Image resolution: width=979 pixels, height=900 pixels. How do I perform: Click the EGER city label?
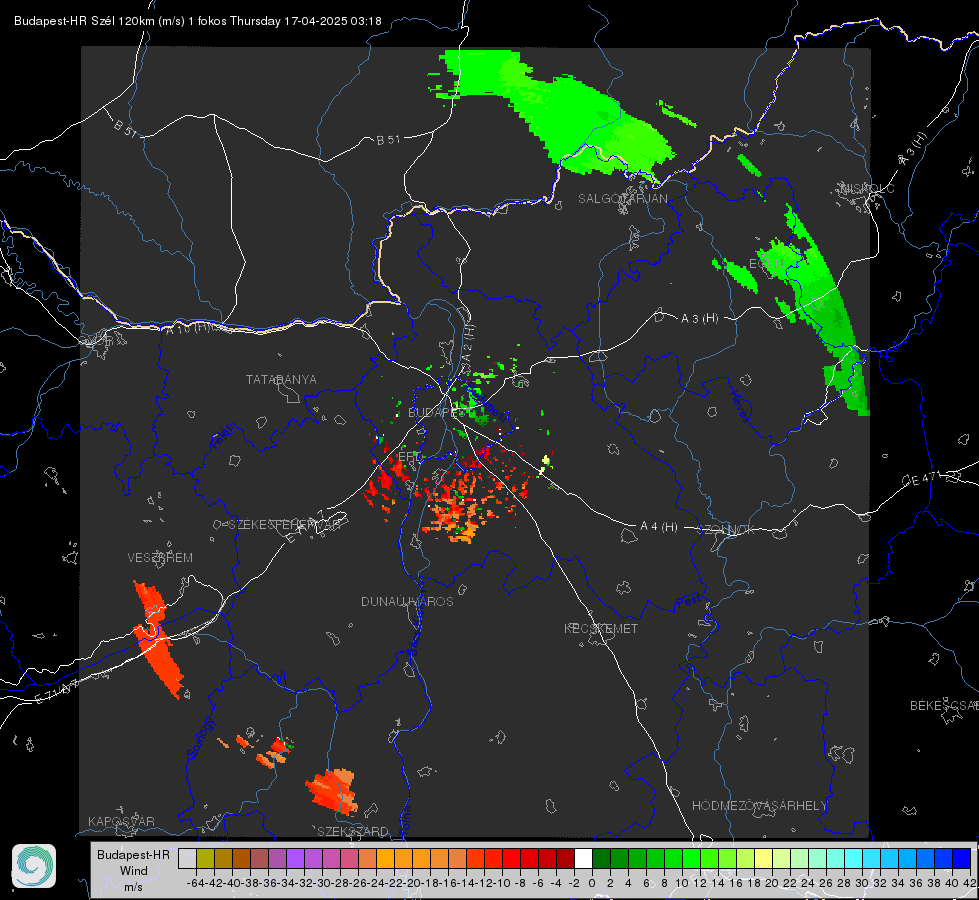pyautogui.click(x=765, y=264)
